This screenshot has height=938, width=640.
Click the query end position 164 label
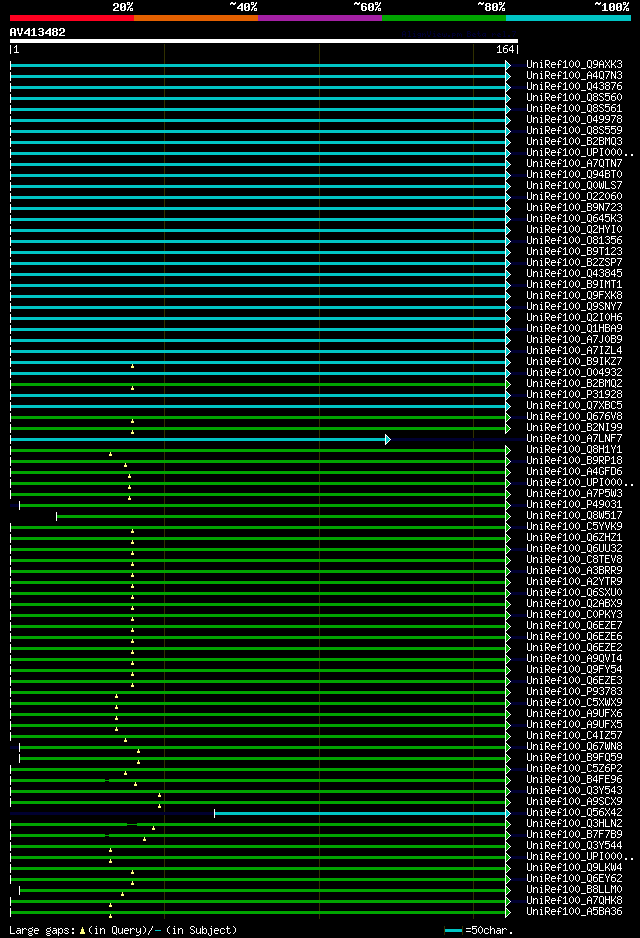(505, 50)
